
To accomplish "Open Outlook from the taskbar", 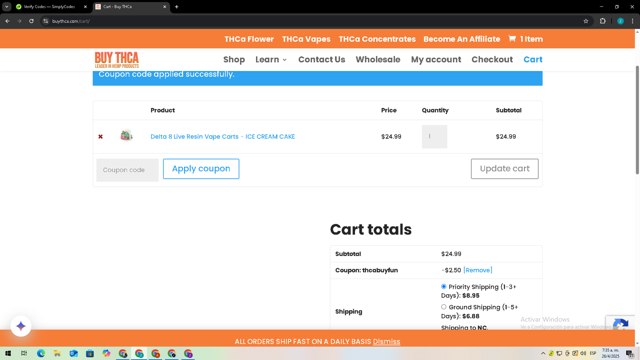I will (x=73, y=353).
